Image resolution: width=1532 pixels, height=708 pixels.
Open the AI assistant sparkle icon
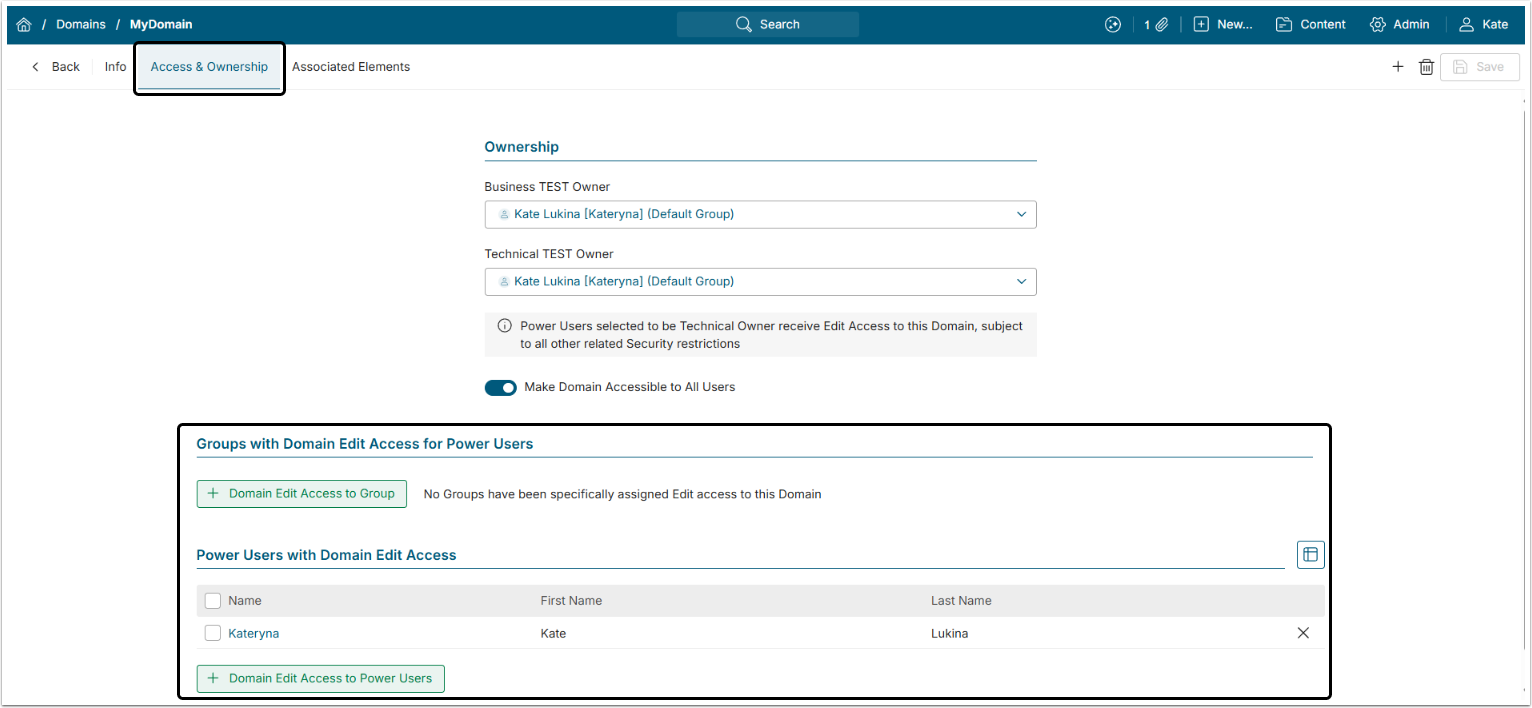(1113, 24)
